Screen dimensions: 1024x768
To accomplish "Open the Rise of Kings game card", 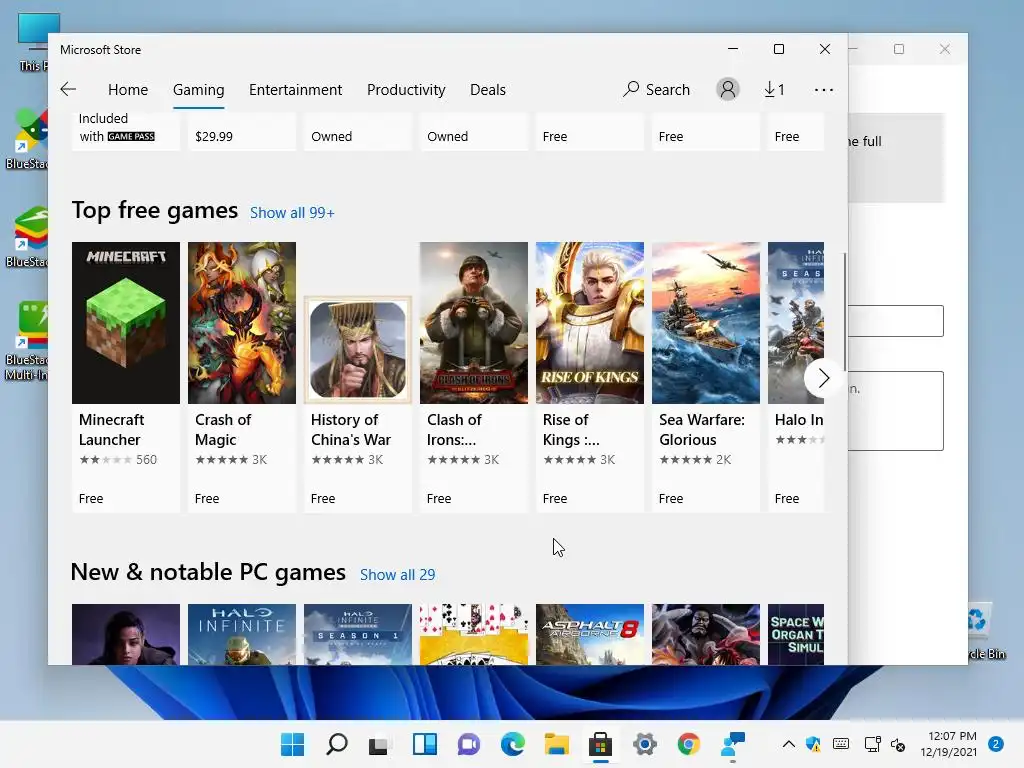I will coord(590,377).
